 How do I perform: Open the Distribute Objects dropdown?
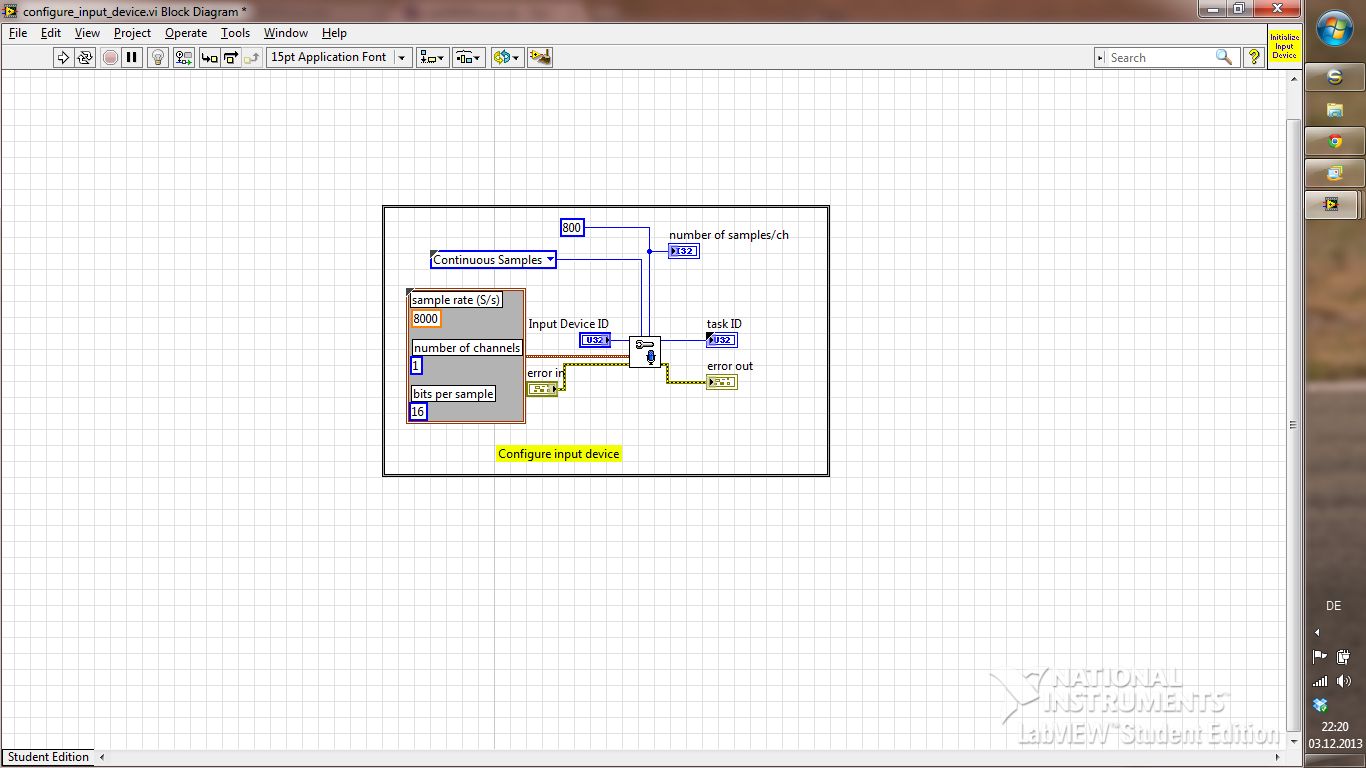coord(469,58)
